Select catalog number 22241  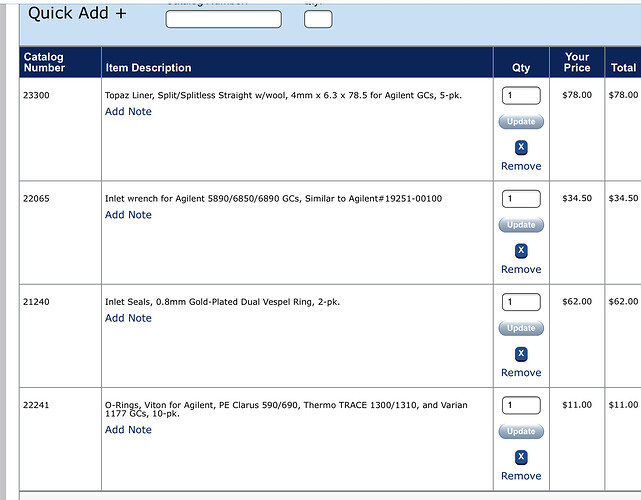coord(36,405)
